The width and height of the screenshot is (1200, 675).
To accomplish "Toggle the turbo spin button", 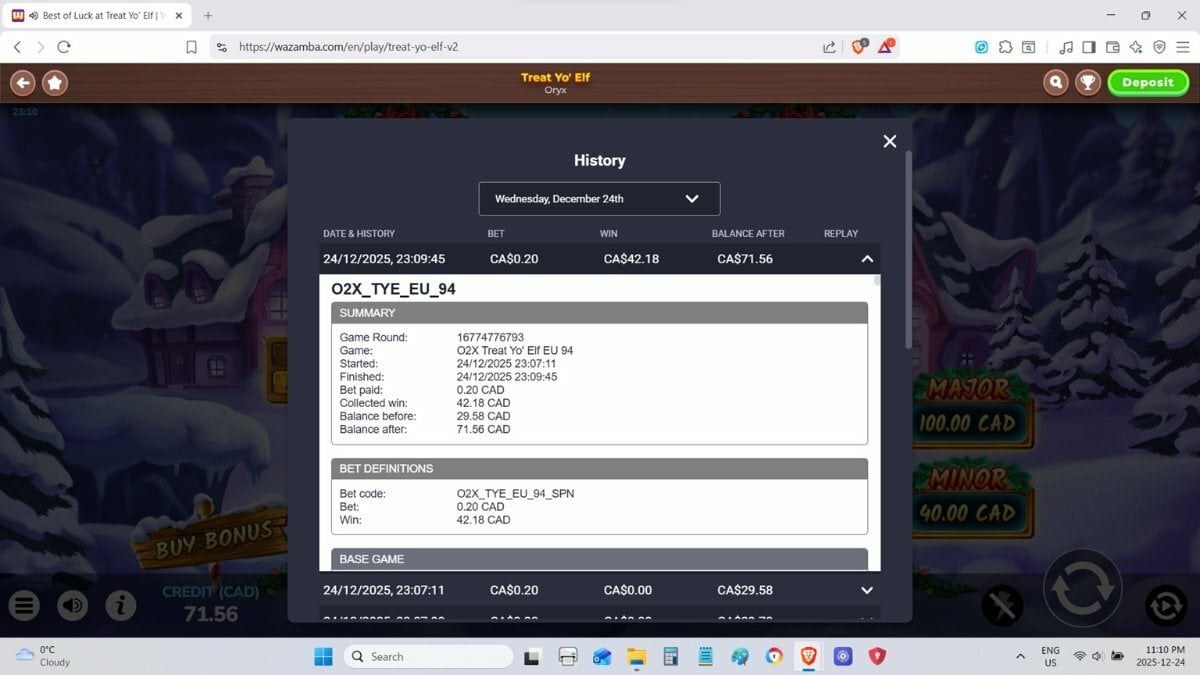I will pos(1002,605).
